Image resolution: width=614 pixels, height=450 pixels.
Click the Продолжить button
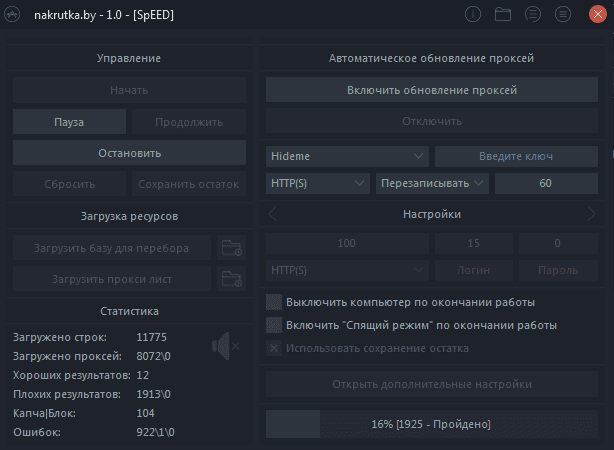click(189, 122)
